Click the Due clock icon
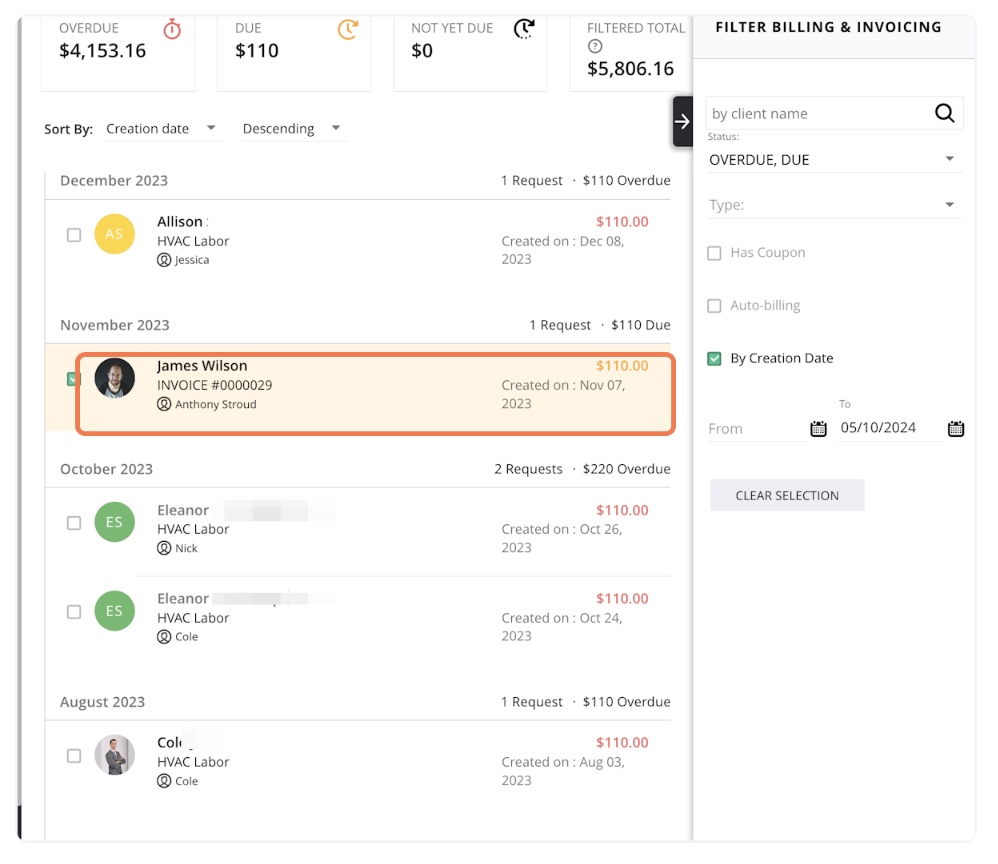The width and height of the screenshot is (998, 864). point(347,29)
